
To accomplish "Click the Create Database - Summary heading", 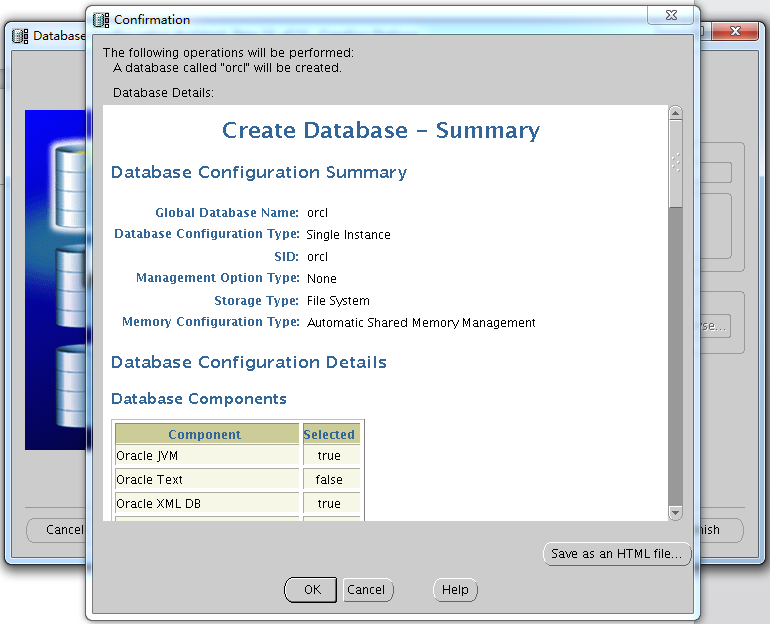I will tap(381, 131).
